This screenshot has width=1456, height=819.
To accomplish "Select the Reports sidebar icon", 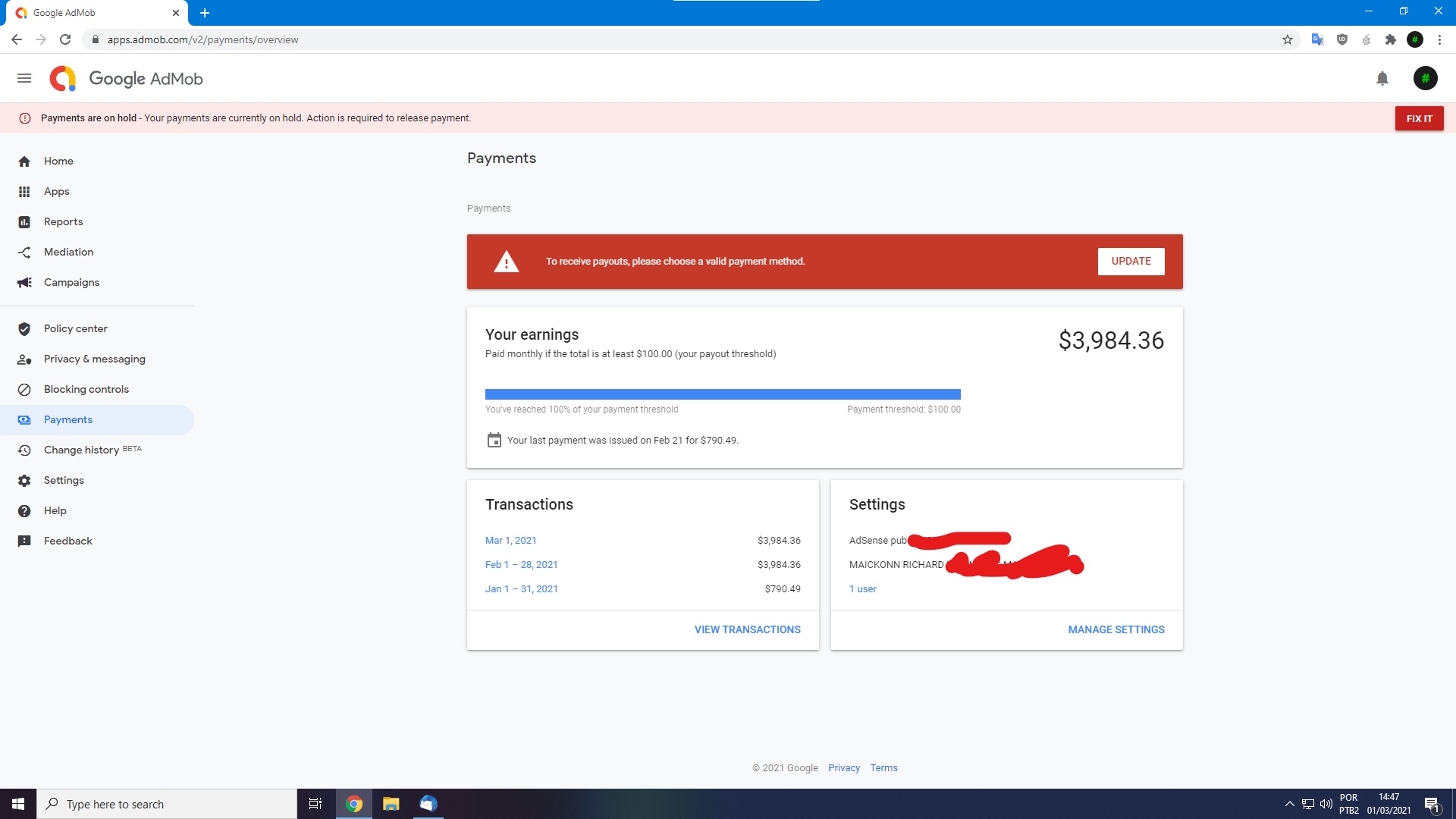I will (x=24, y=221).
